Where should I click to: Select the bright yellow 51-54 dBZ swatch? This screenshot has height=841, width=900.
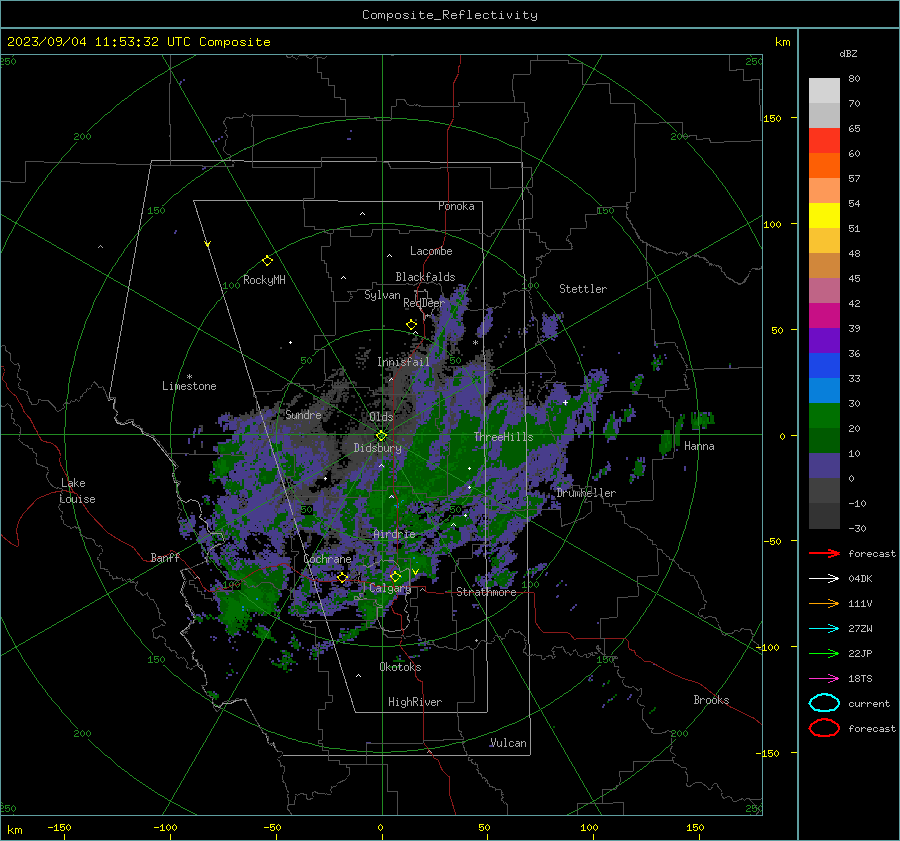tap(824, 216)
